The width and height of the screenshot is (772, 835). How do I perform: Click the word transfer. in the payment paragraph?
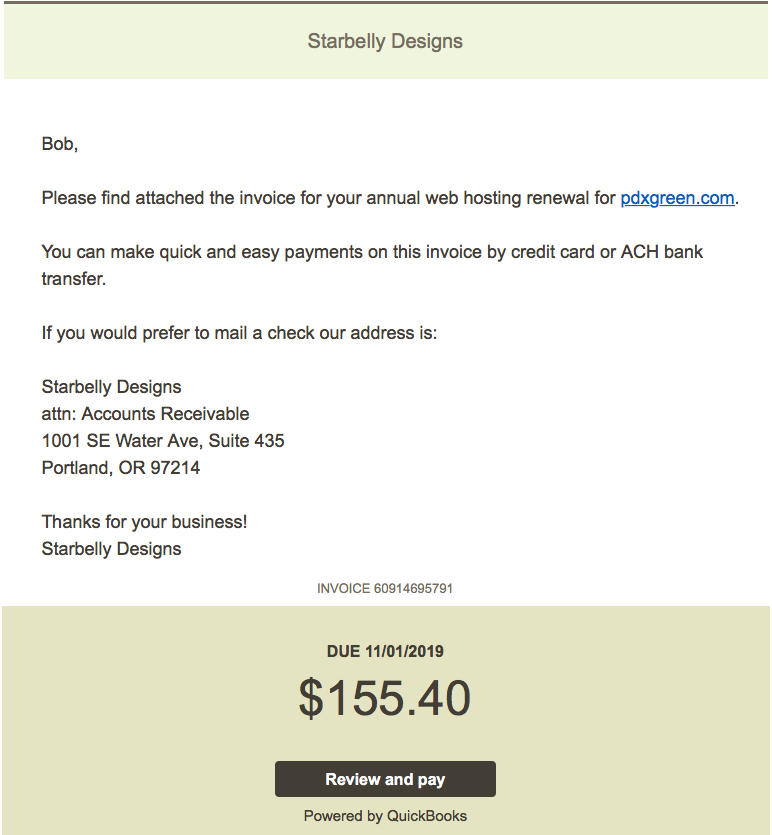pos(74,279)
